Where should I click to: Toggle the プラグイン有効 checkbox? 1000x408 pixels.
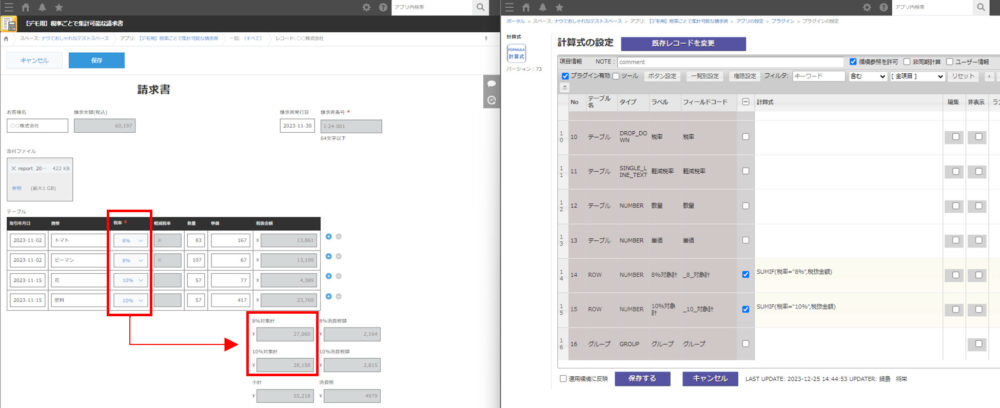tap(566, 76)
